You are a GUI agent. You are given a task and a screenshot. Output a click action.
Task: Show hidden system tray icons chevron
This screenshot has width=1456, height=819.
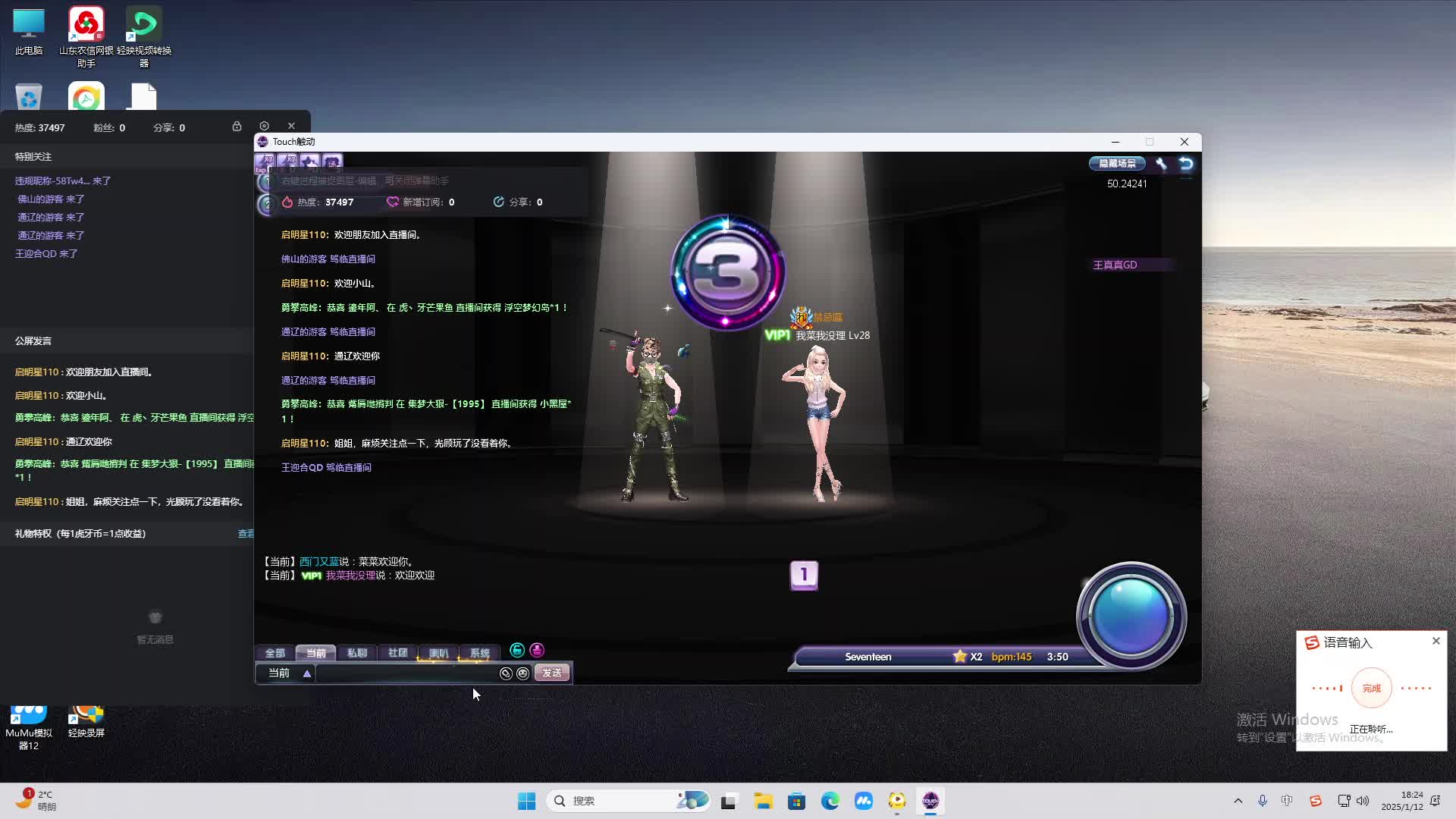point(1238,801)
